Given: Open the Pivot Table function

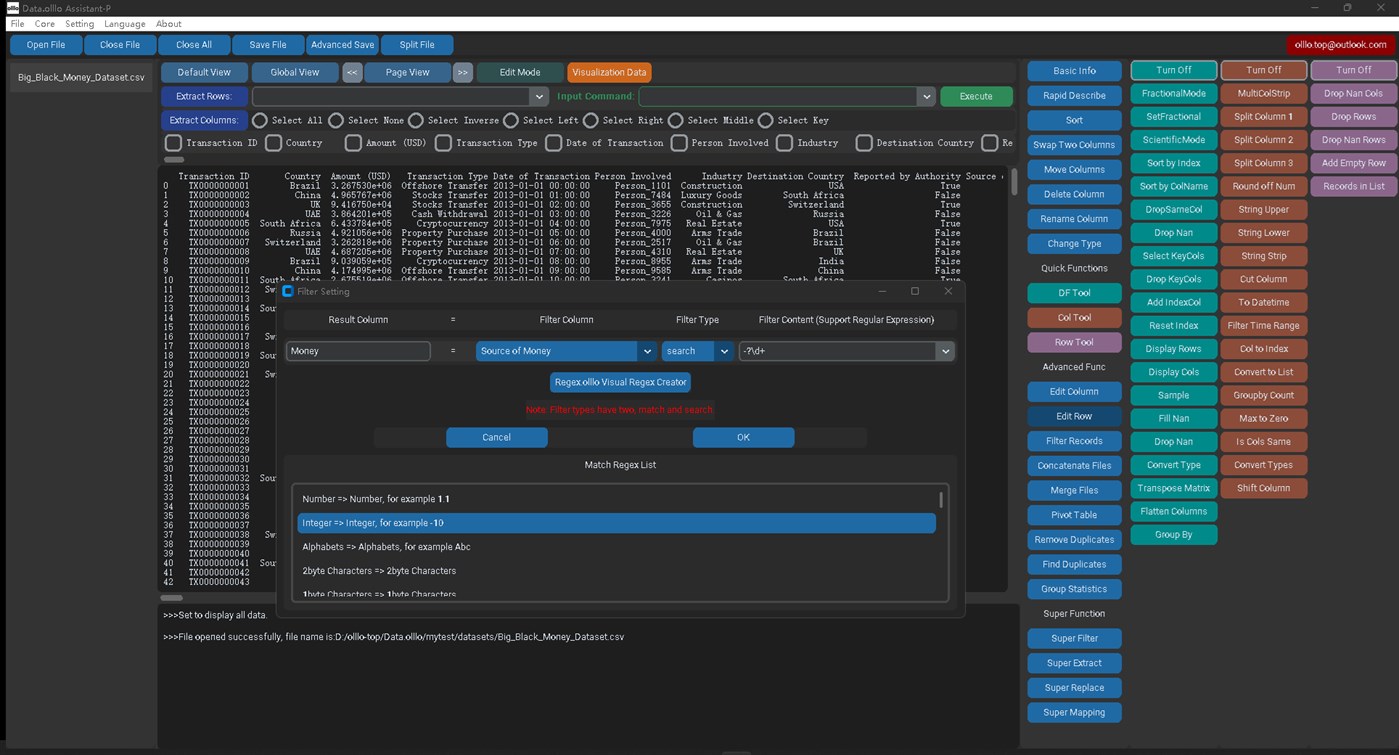Looking at the screenshot, I should (1073, 514).
